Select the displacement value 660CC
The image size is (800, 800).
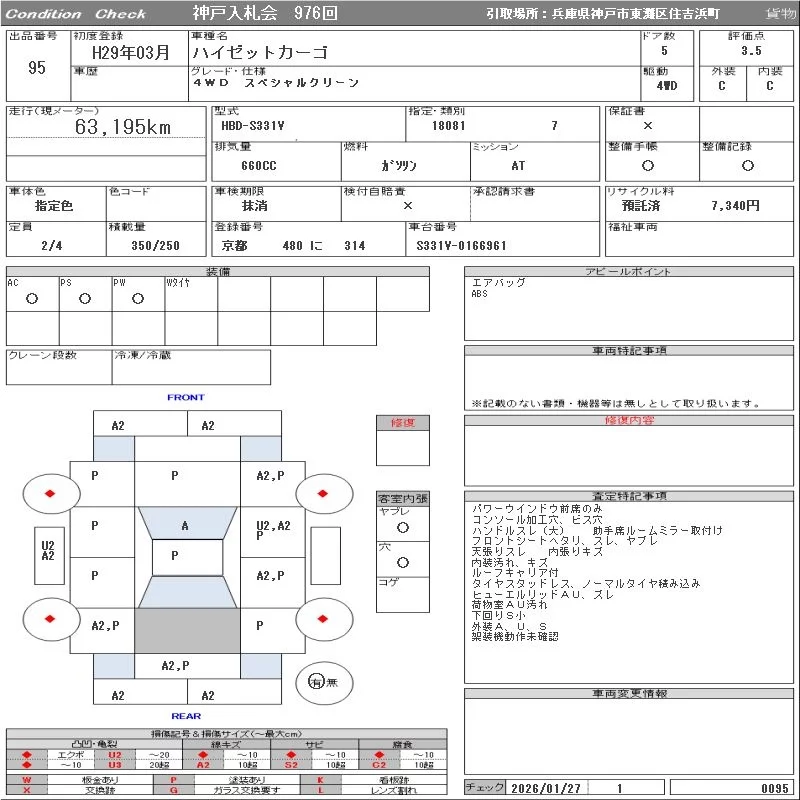pos(259,166)
